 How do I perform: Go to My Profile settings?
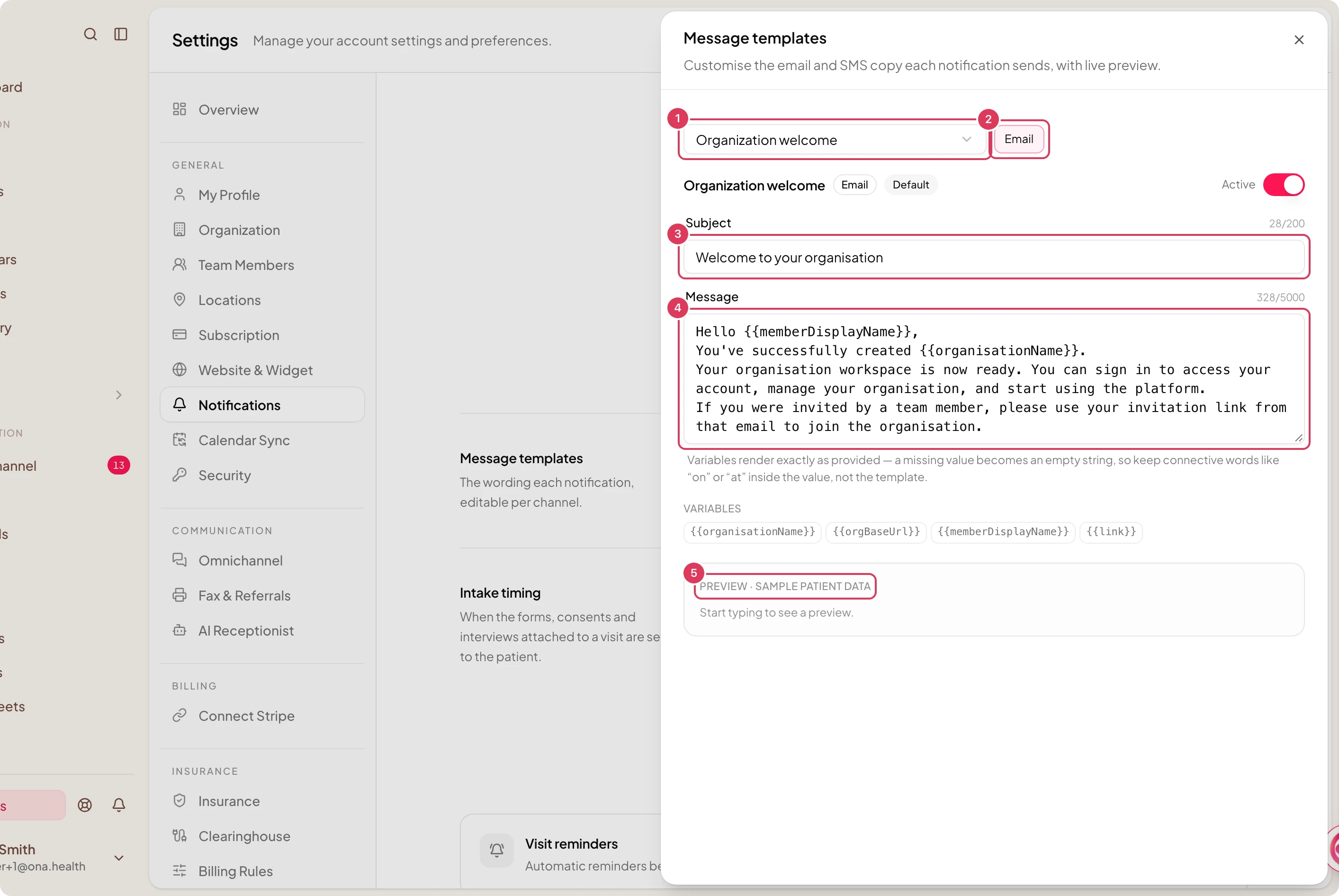point(262,195)
